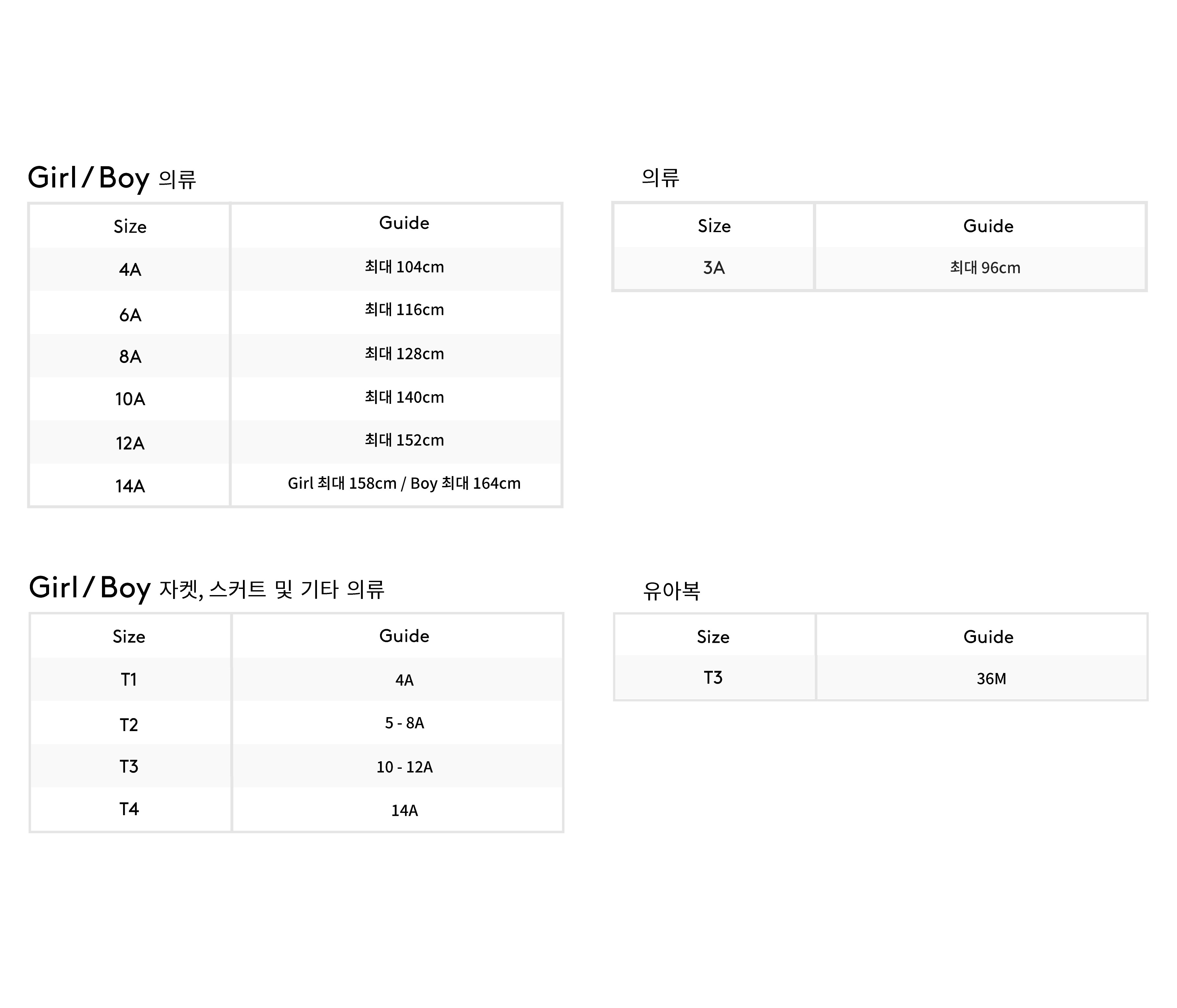Click the 유아복 table heading
1177x1008 pixels.
click(671, 591)
